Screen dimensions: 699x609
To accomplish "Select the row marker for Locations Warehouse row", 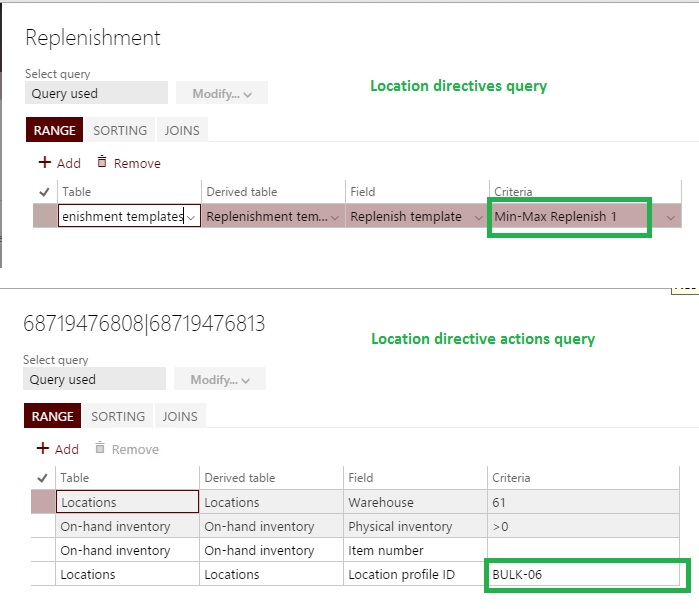I will point(43,502).
